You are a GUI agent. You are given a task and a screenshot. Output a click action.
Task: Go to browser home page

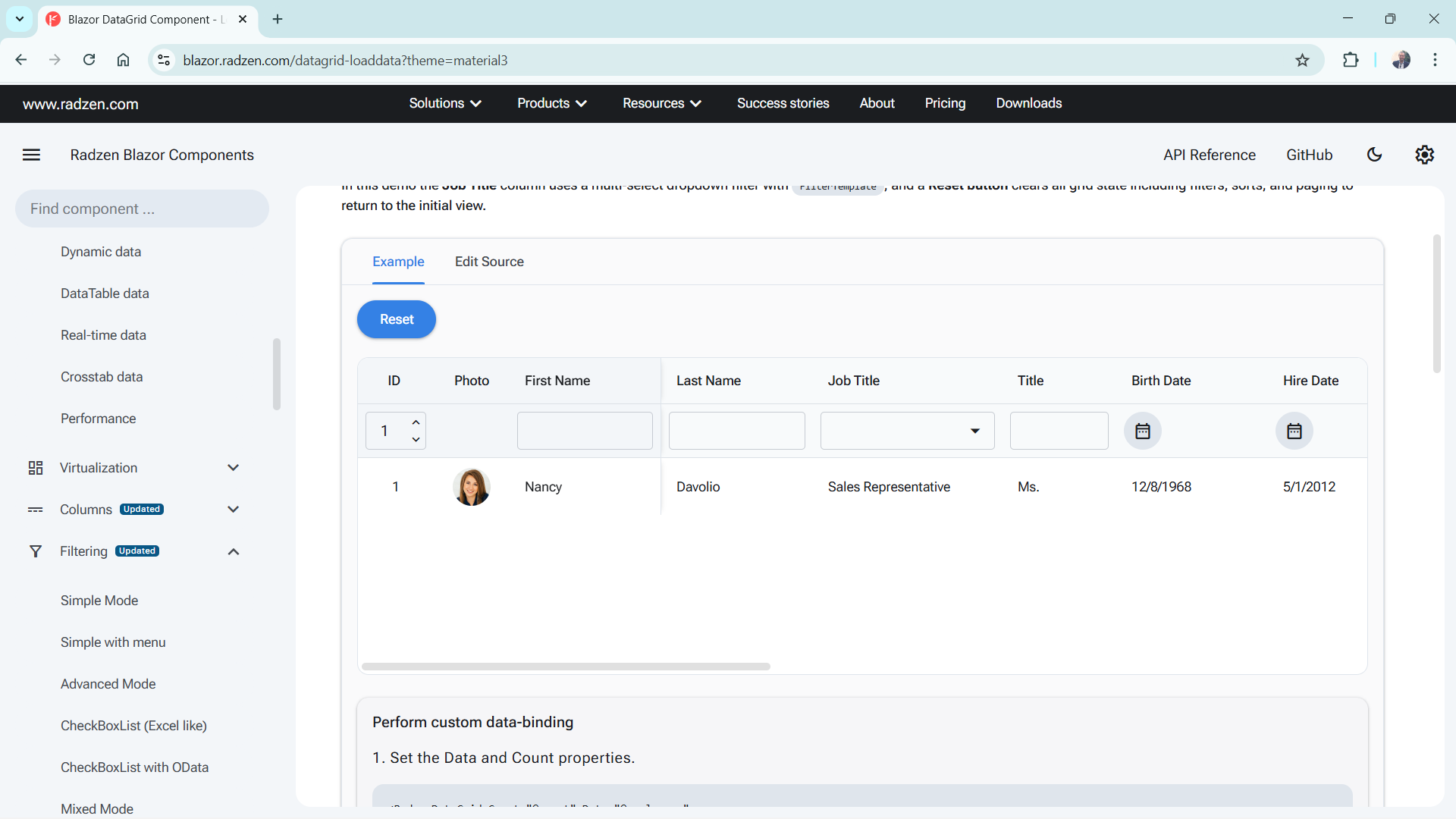click(x=123, y=61)
